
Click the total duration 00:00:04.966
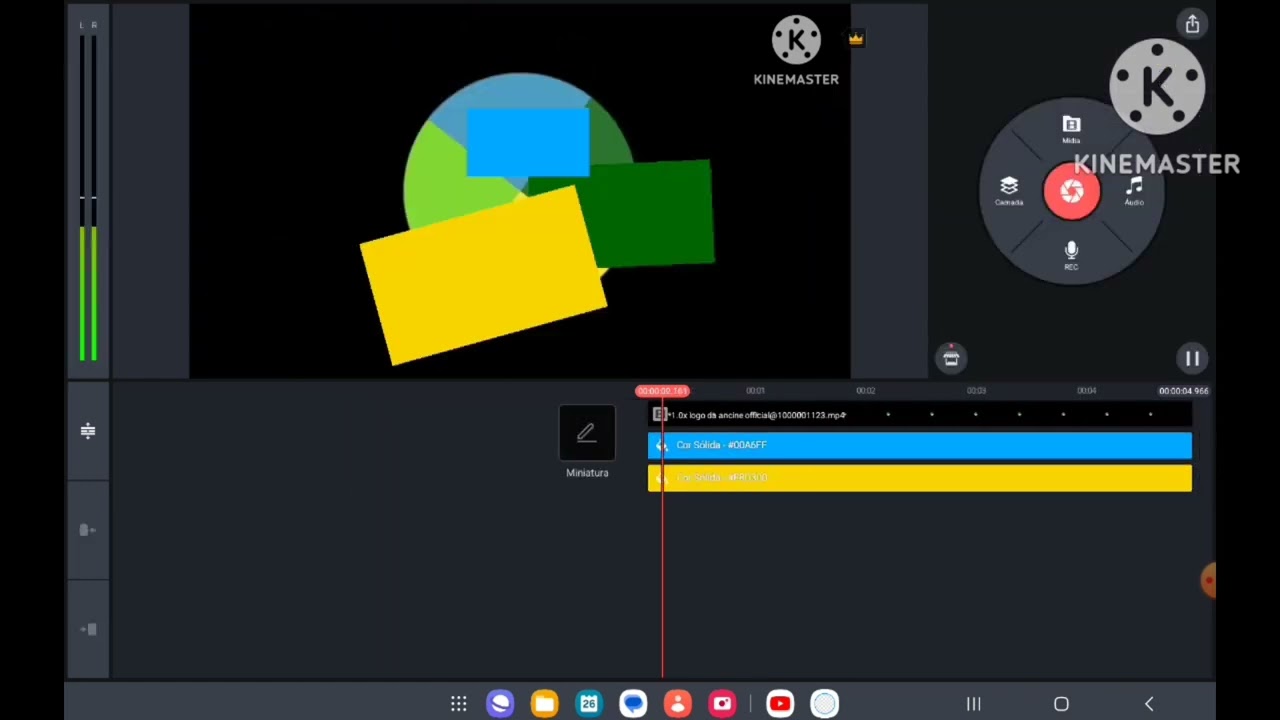[x=1183, y=391]
